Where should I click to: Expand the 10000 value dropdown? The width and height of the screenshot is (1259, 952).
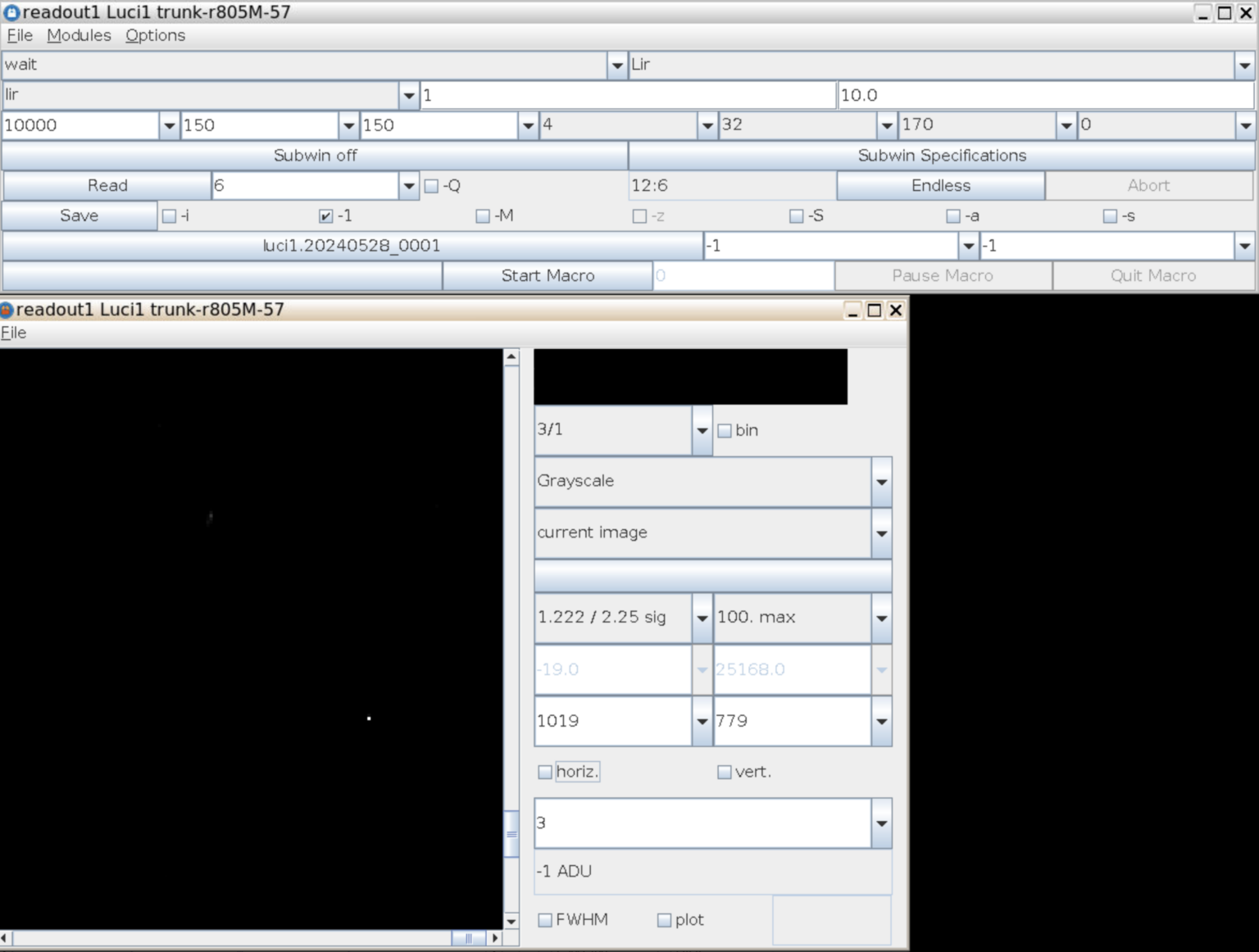pyautogui.click(x=169, y=125)
